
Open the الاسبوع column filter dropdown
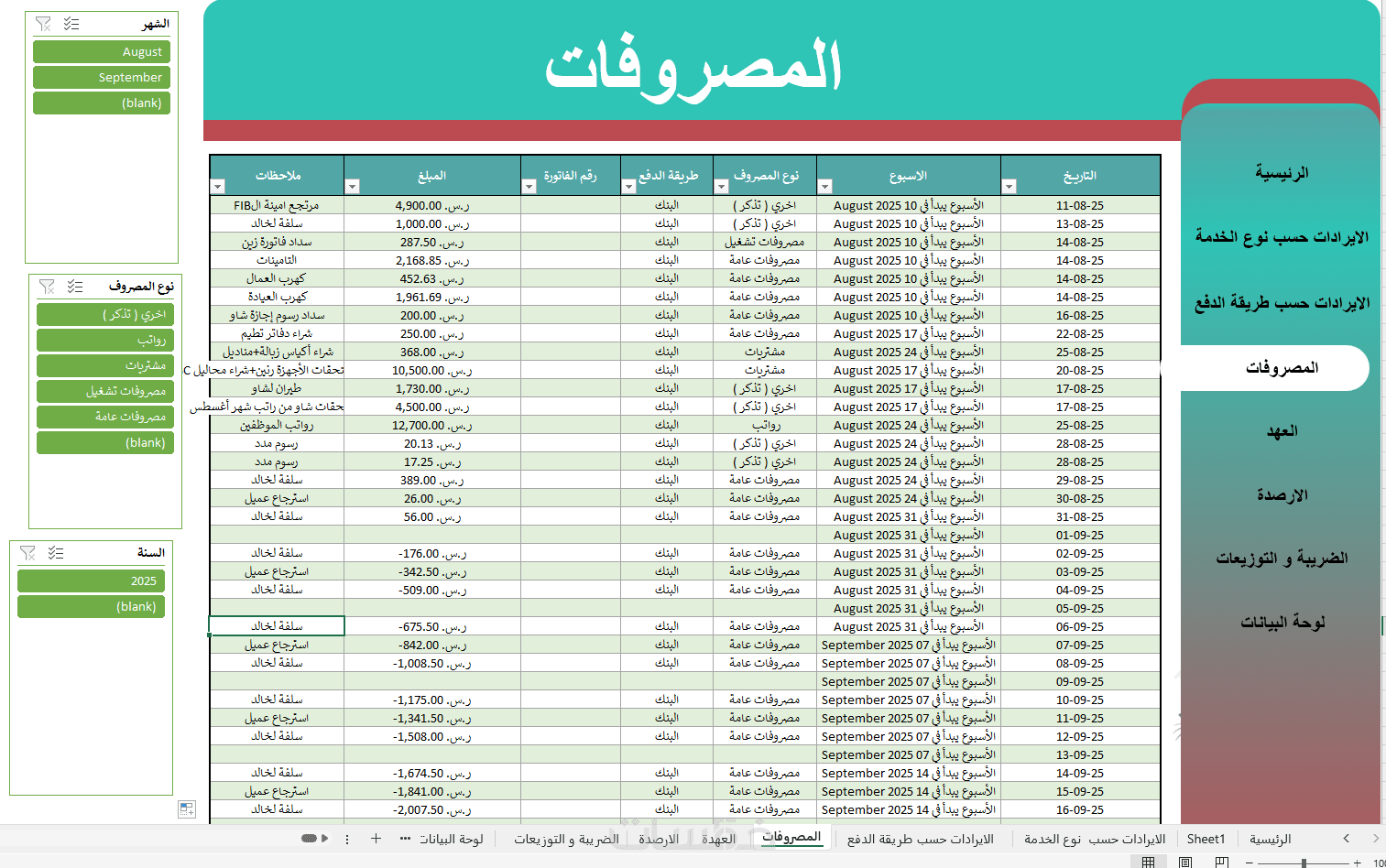824,186
